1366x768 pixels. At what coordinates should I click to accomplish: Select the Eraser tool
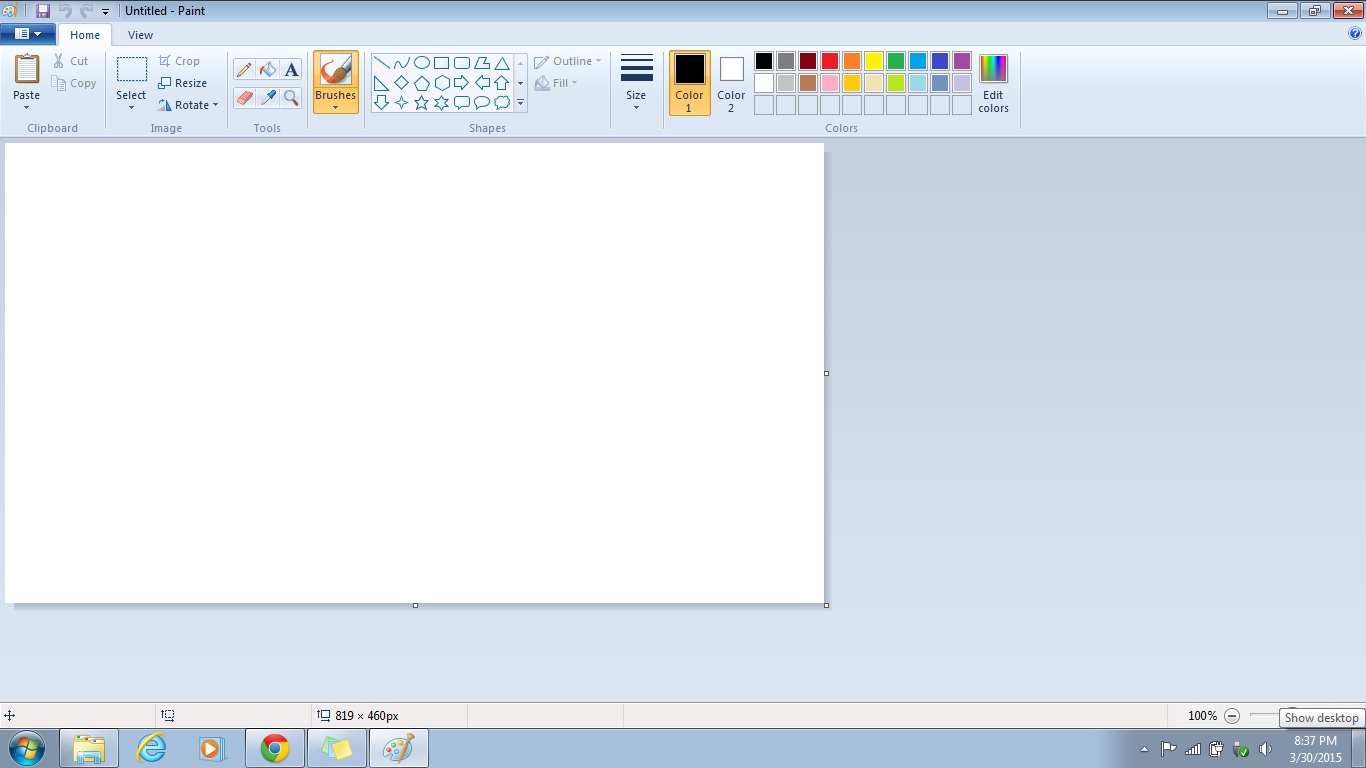(244, 97)
